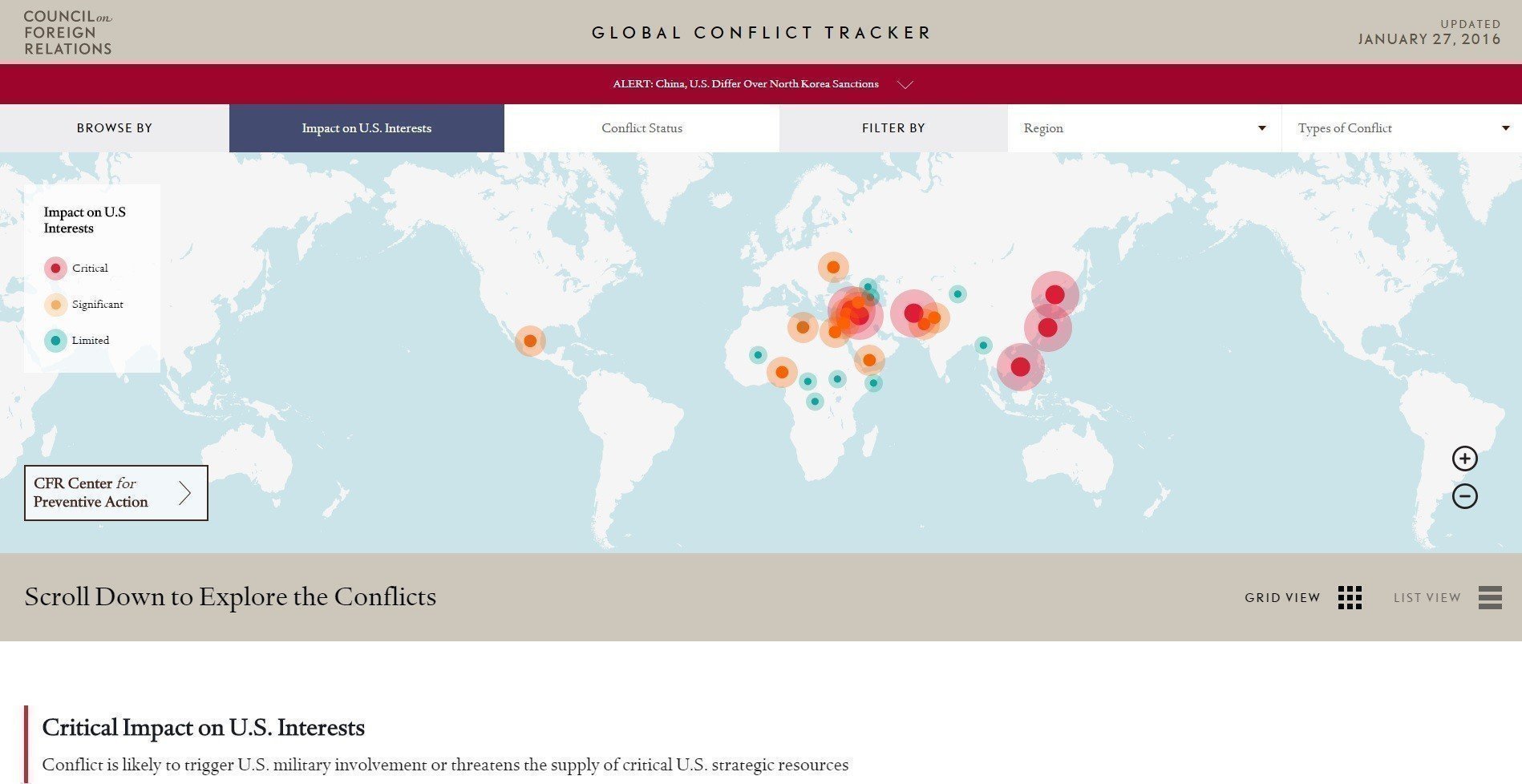Click the Global Conflict Tracker title
Viewport: 1522px width, 784px height.
point(761,33)
